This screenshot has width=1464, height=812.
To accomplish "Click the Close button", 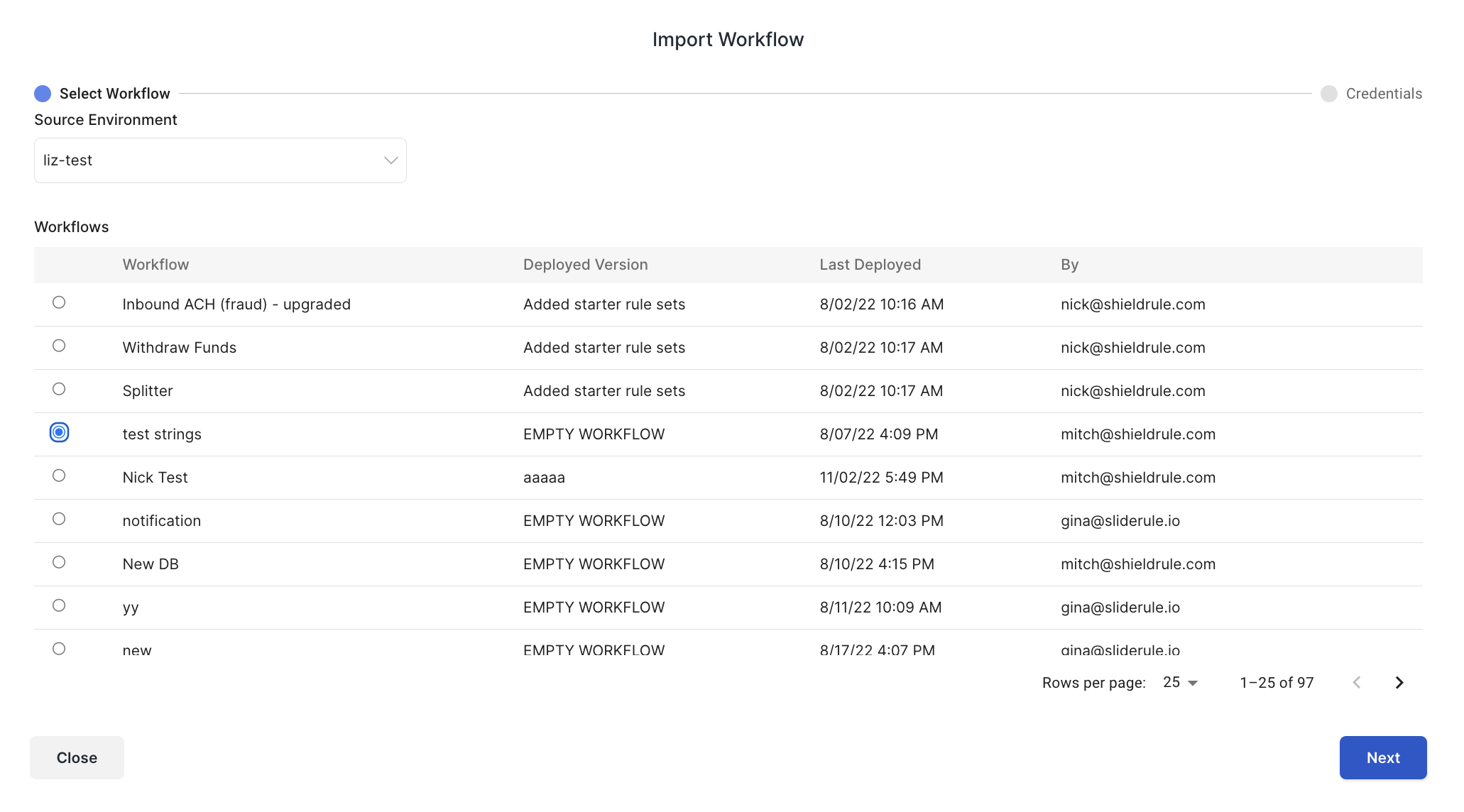I will pos(77,757).
